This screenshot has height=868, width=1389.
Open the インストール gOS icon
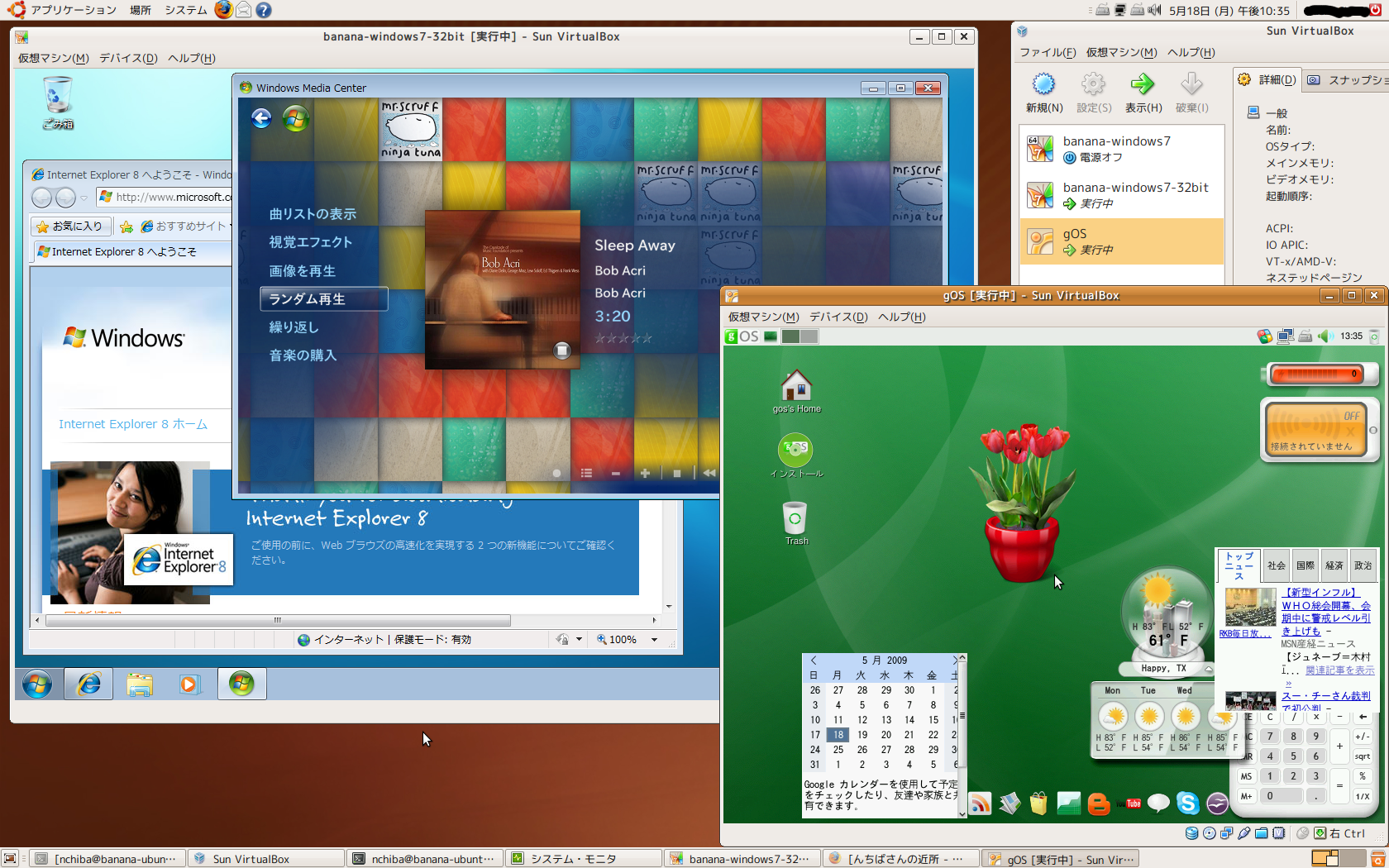795,456
